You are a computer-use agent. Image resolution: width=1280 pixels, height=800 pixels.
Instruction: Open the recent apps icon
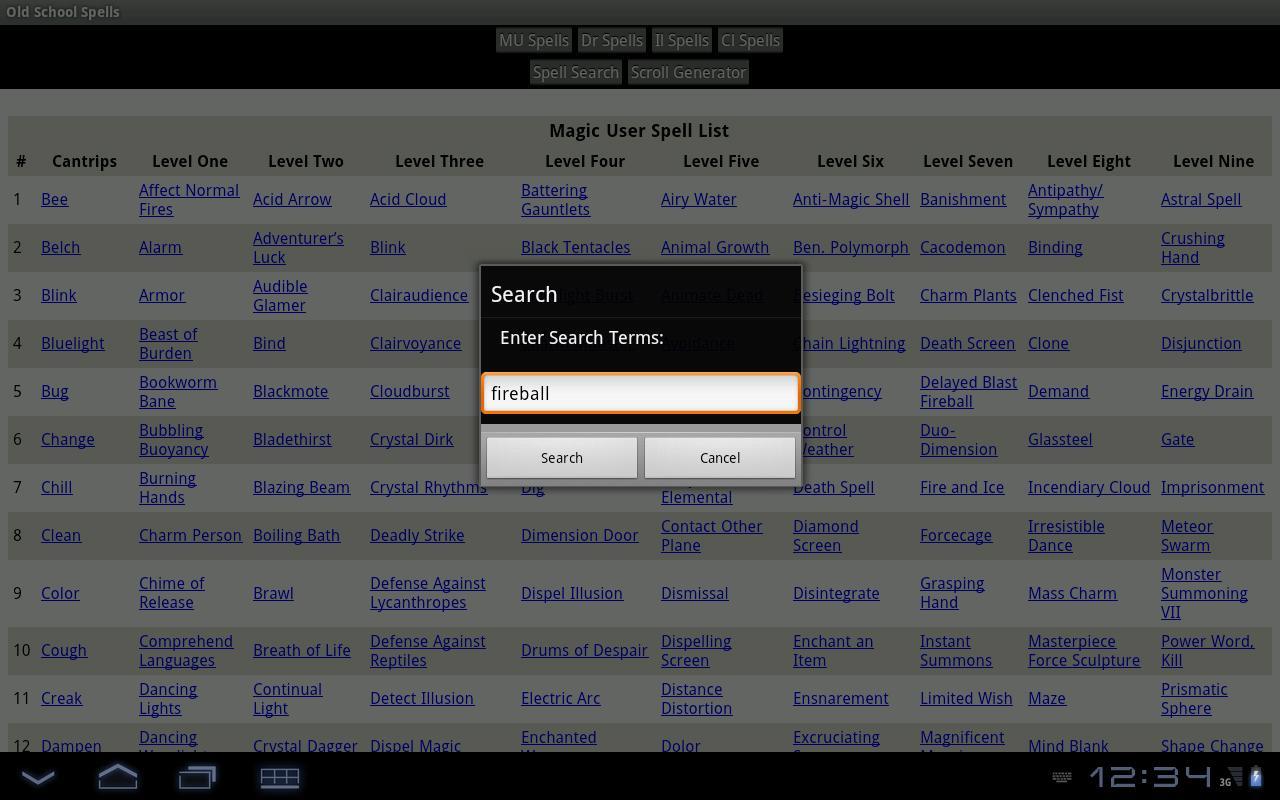[197, 777]
